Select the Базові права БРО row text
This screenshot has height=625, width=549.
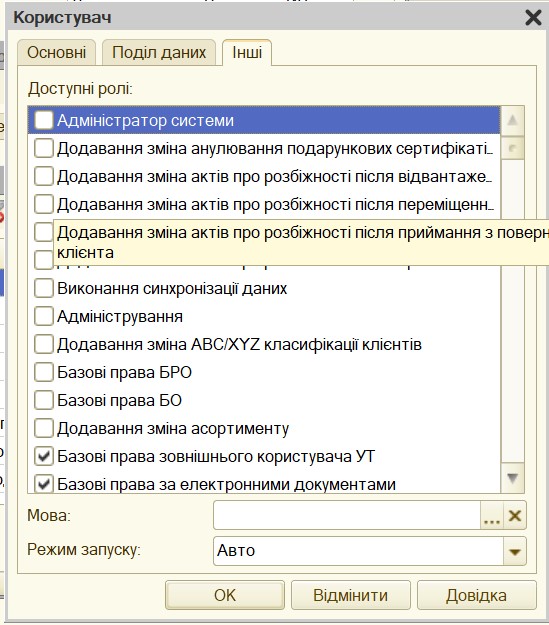pos(124,372)
